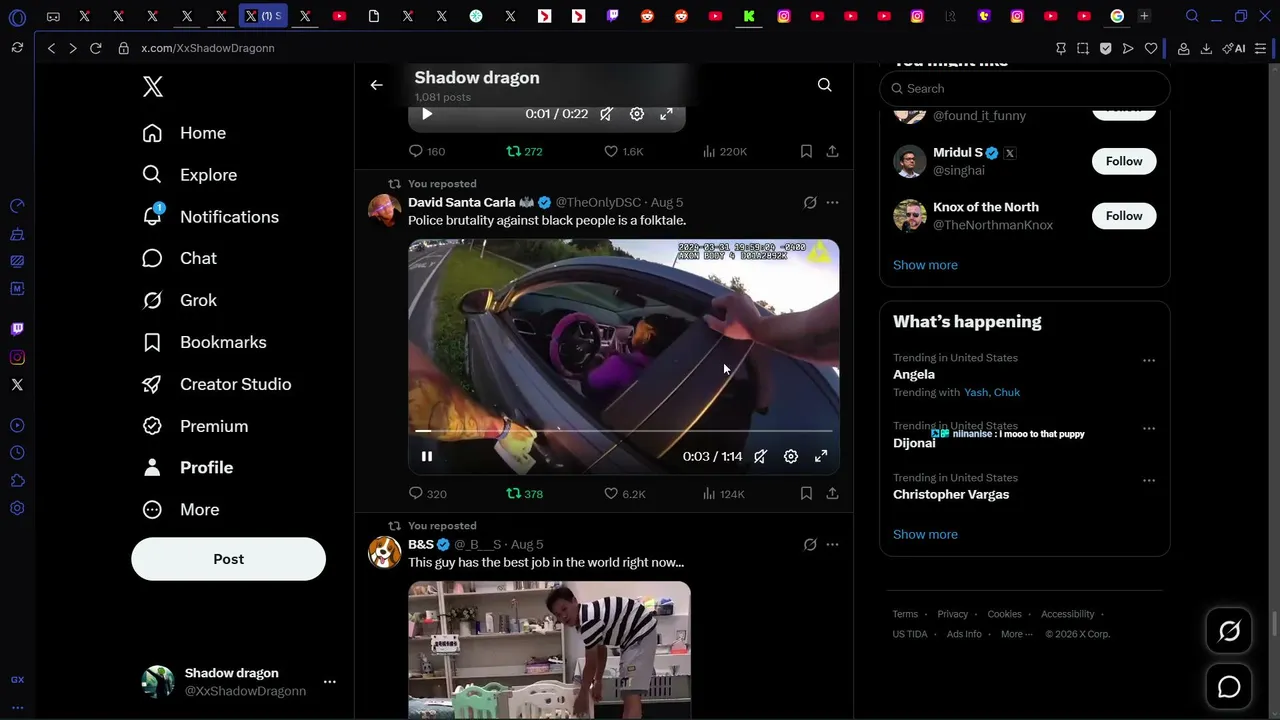Open Twitch in the Opera GX sidebar
Viewport: 1280px width, 720px height.
(17, 329)
